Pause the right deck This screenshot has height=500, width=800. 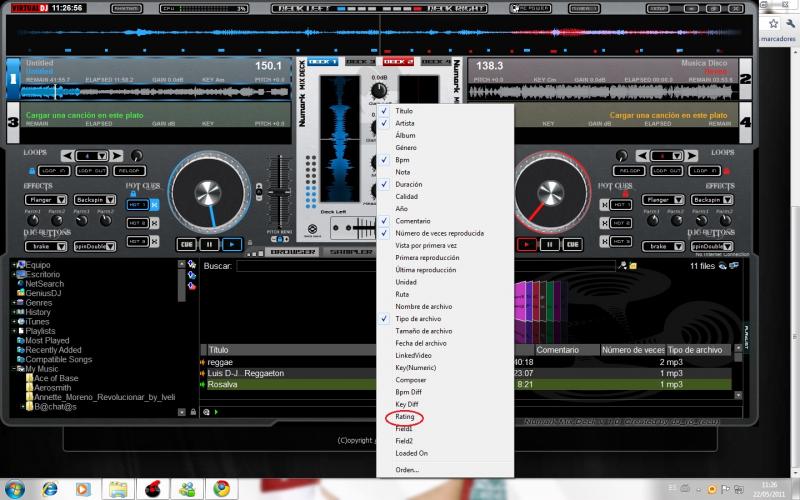(548, 243)
